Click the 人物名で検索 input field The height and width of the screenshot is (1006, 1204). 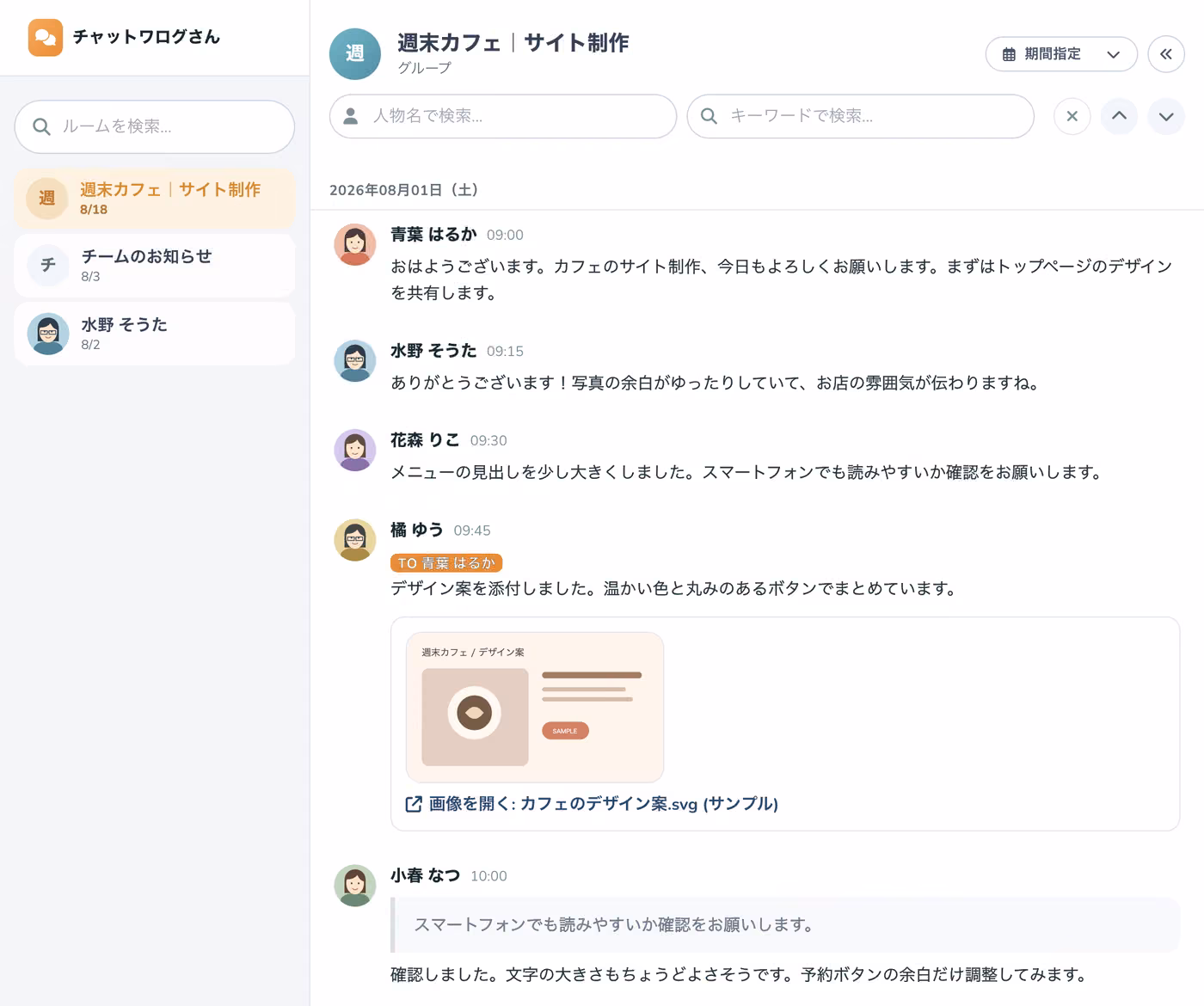click(503, 116)
